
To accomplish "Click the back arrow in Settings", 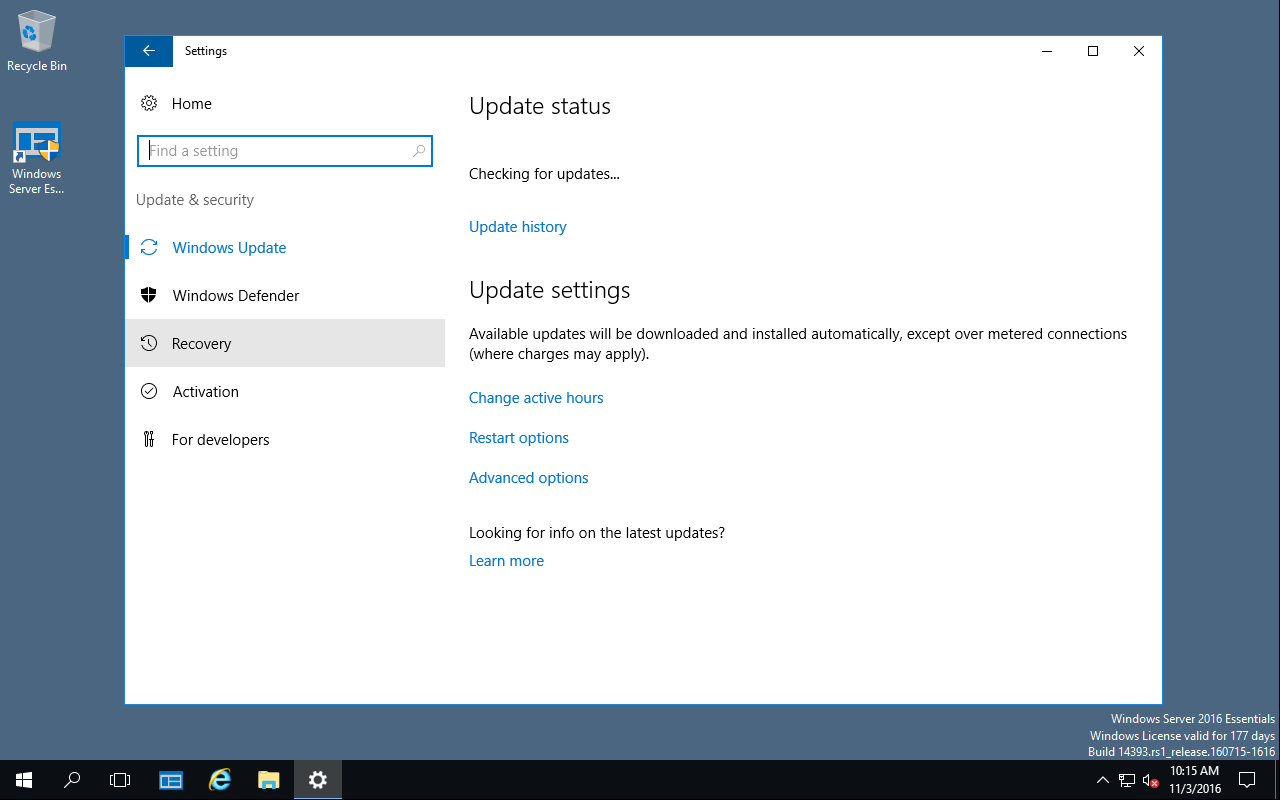I will tap(149, 51).
